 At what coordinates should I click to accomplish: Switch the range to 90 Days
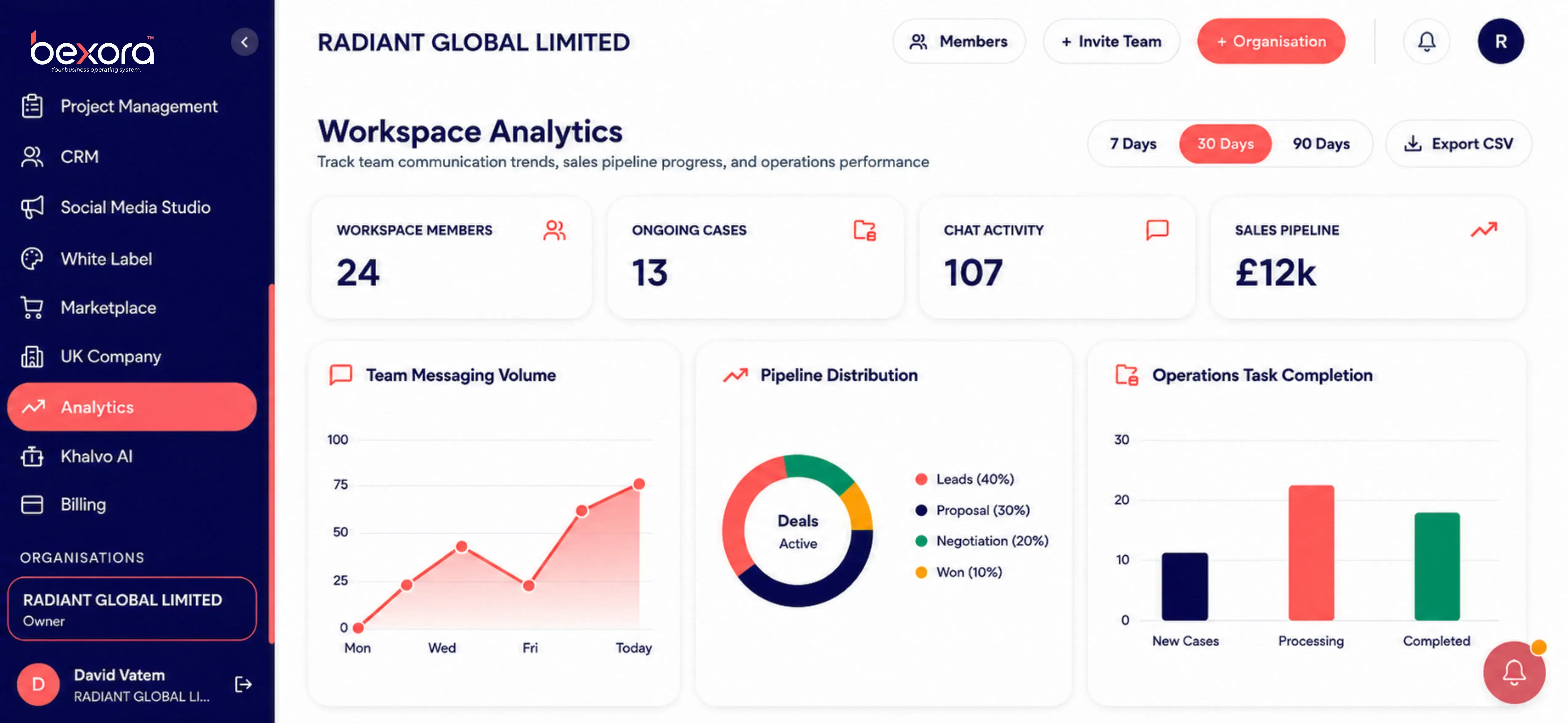(x=1321, y=144)
